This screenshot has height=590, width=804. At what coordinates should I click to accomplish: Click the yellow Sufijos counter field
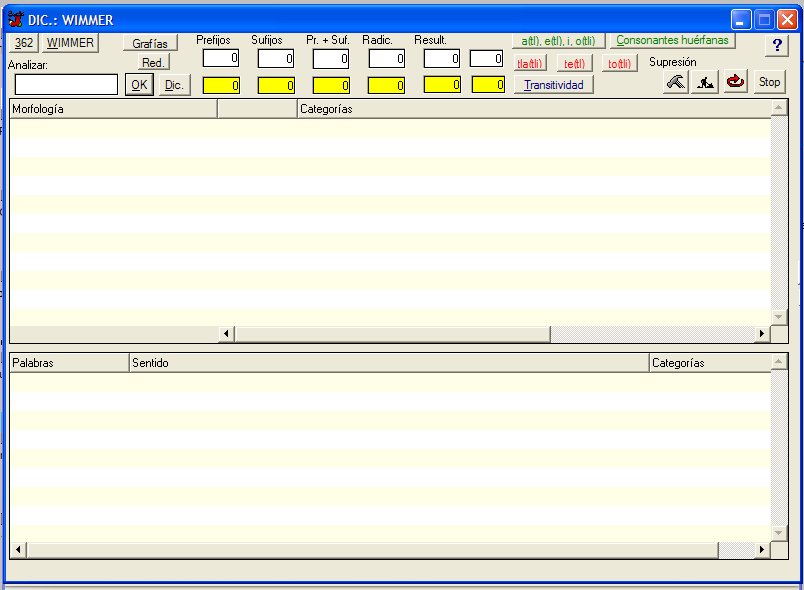click(x=276, y=86)
